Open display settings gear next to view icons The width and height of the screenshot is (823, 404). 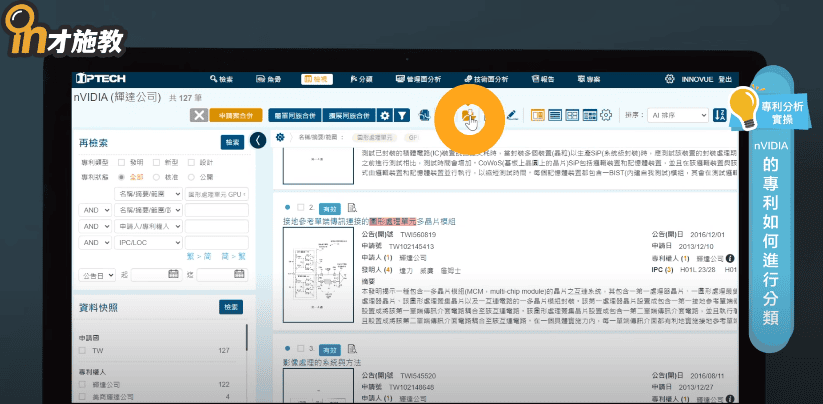(x=606, y=116)
